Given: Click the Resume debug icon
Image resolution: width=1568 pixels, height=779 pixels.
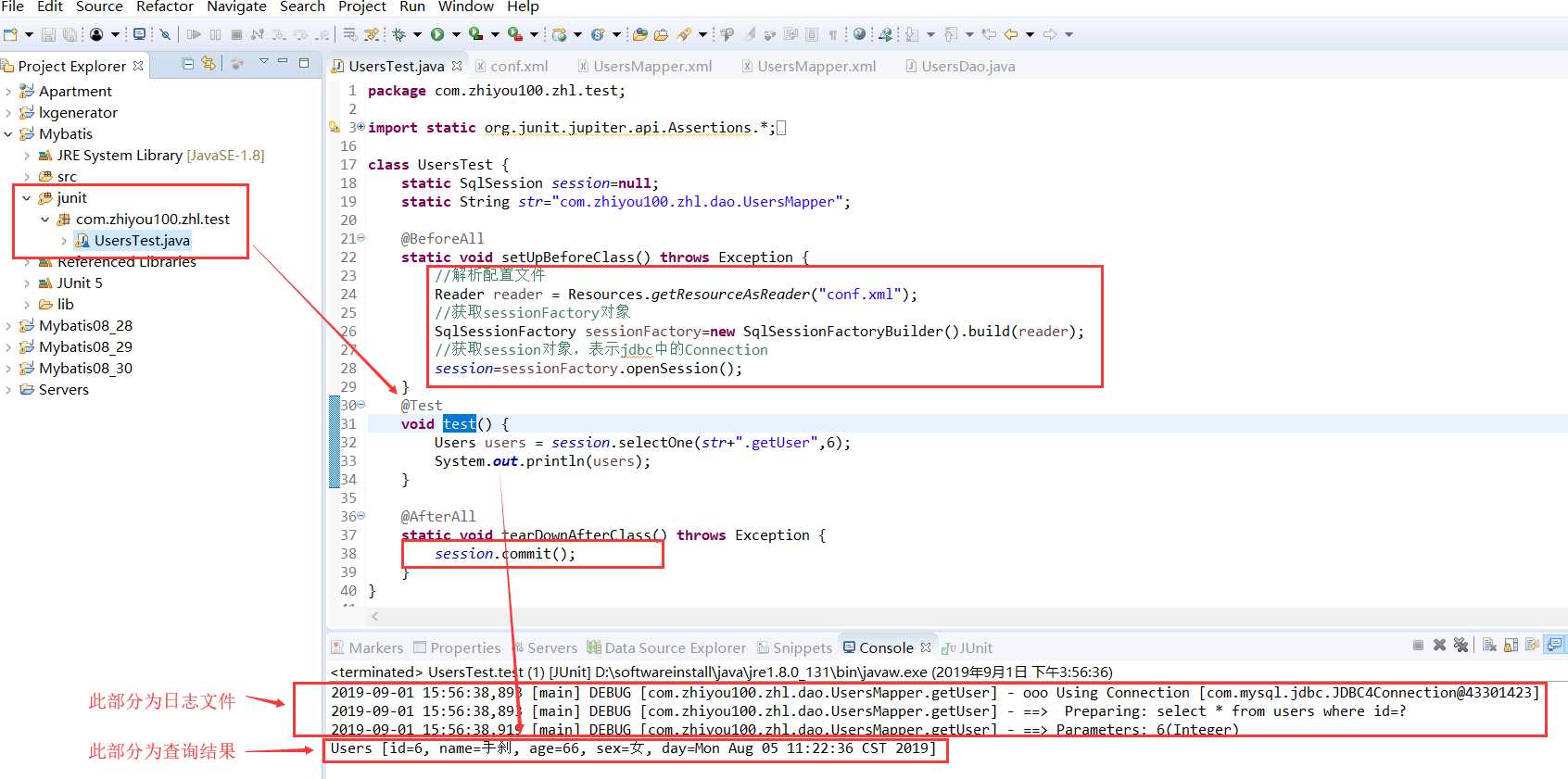Looking at the screenshot, I should point(194,34).
